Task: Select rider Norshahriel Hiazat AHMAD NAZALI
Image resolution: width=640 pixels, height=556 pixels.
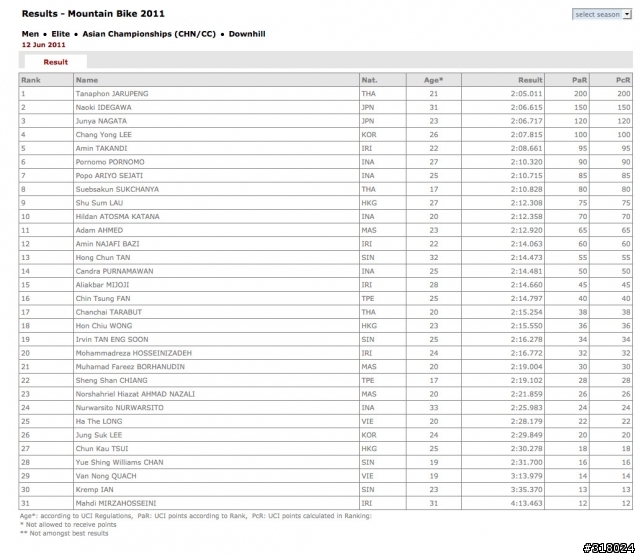Action: tap(135, 394)
